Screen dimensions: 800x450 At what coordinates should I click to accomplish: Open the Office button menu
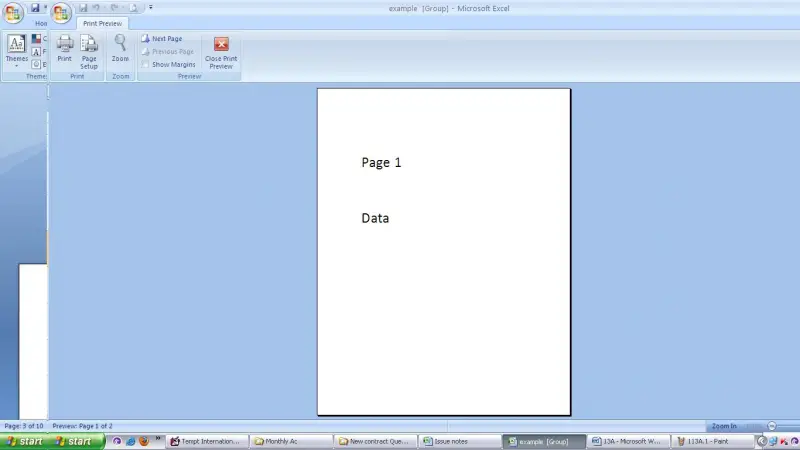61,13
